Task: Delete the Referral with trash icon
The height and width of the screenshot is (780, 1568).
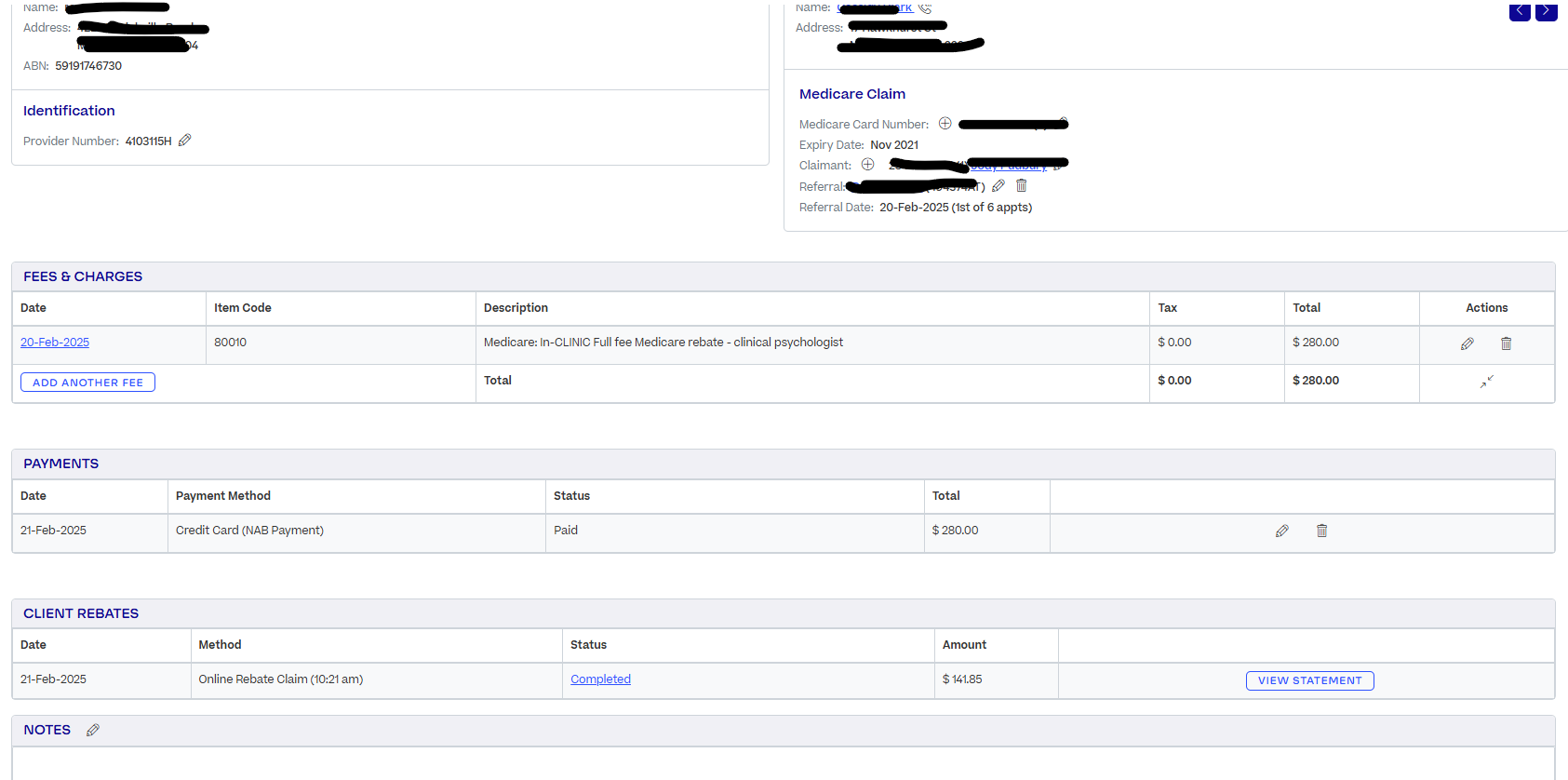Action: [x=1021, y=186]
